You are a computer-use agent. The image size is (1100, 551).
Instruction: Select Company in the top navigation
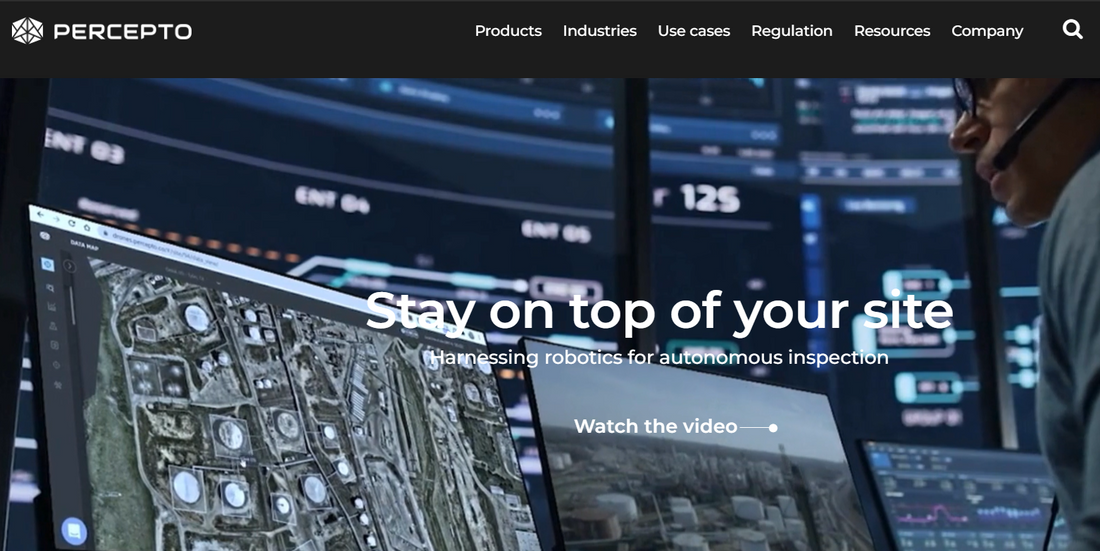click(x=987, y=31)
